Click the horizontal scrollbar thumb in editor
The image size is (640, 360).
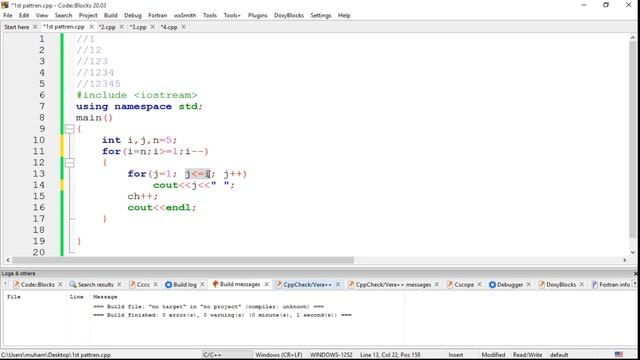pos(183,260)
